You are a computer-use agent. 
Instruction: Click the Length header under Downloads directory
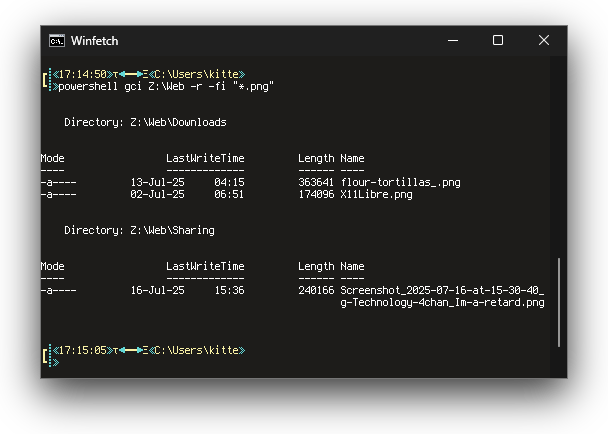316,158
